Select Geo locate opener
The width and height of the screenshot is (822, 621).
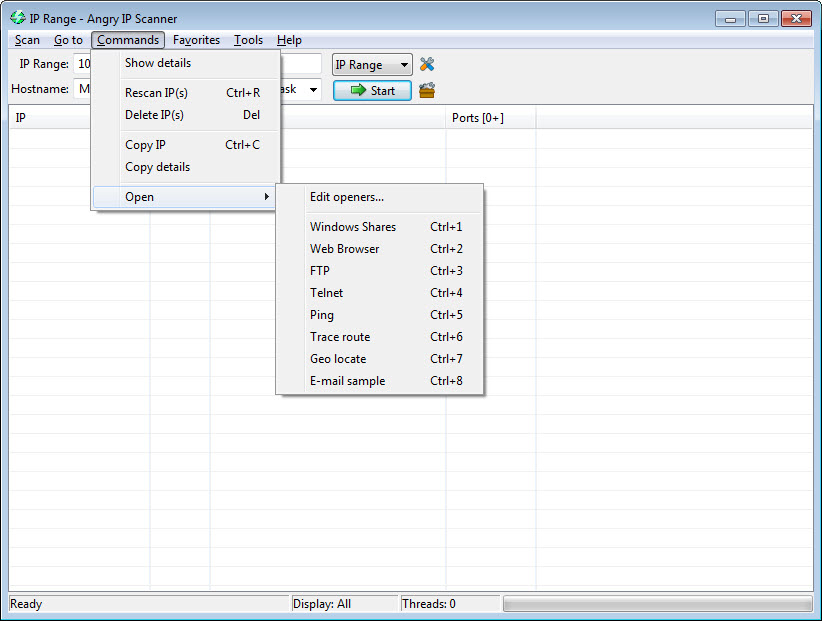pos(379,359)
